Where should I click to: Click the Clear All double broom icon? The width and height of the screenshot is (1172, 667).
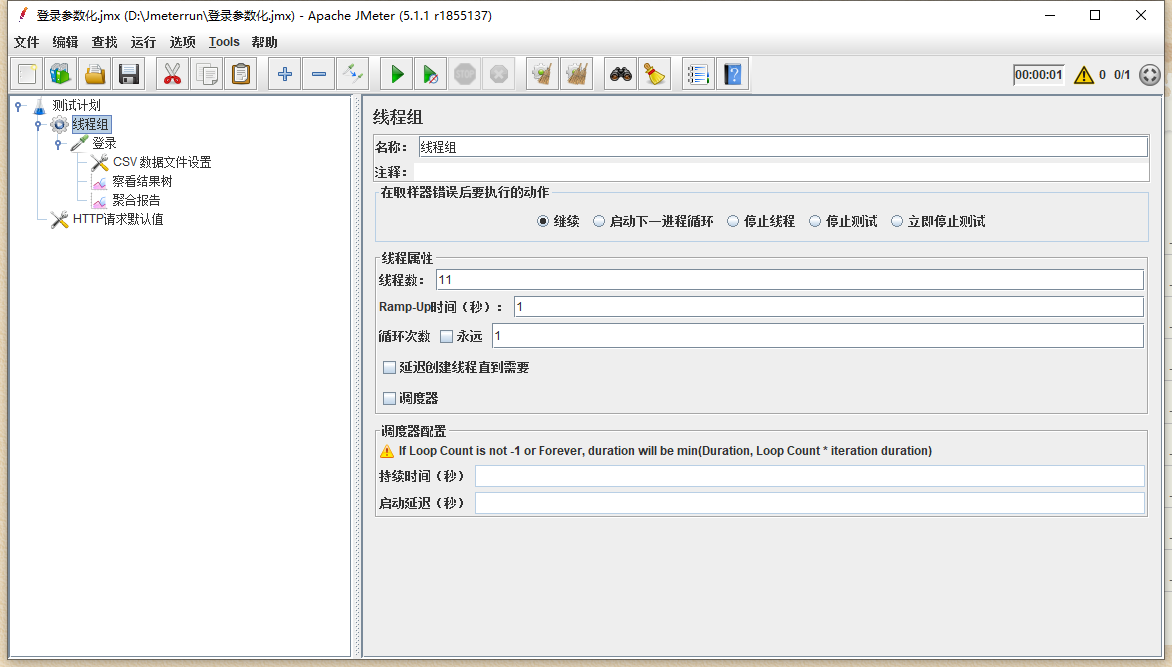coord(577,74)
